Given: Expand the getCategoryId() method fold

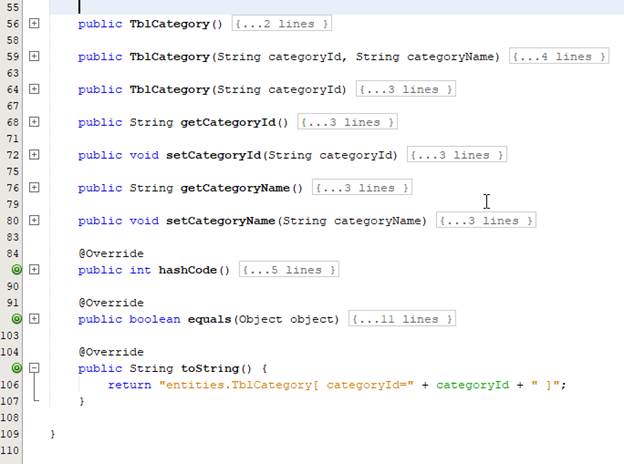Looking at the screenshot, I should pyautogui.click(x=34, y=122).
